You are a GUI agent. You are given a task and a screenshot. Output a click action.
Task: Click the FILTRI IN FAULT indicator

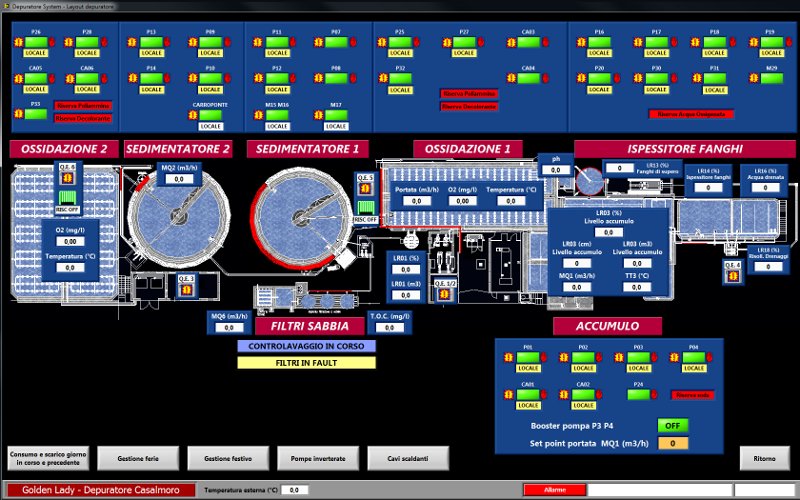(x=307, y=363)
